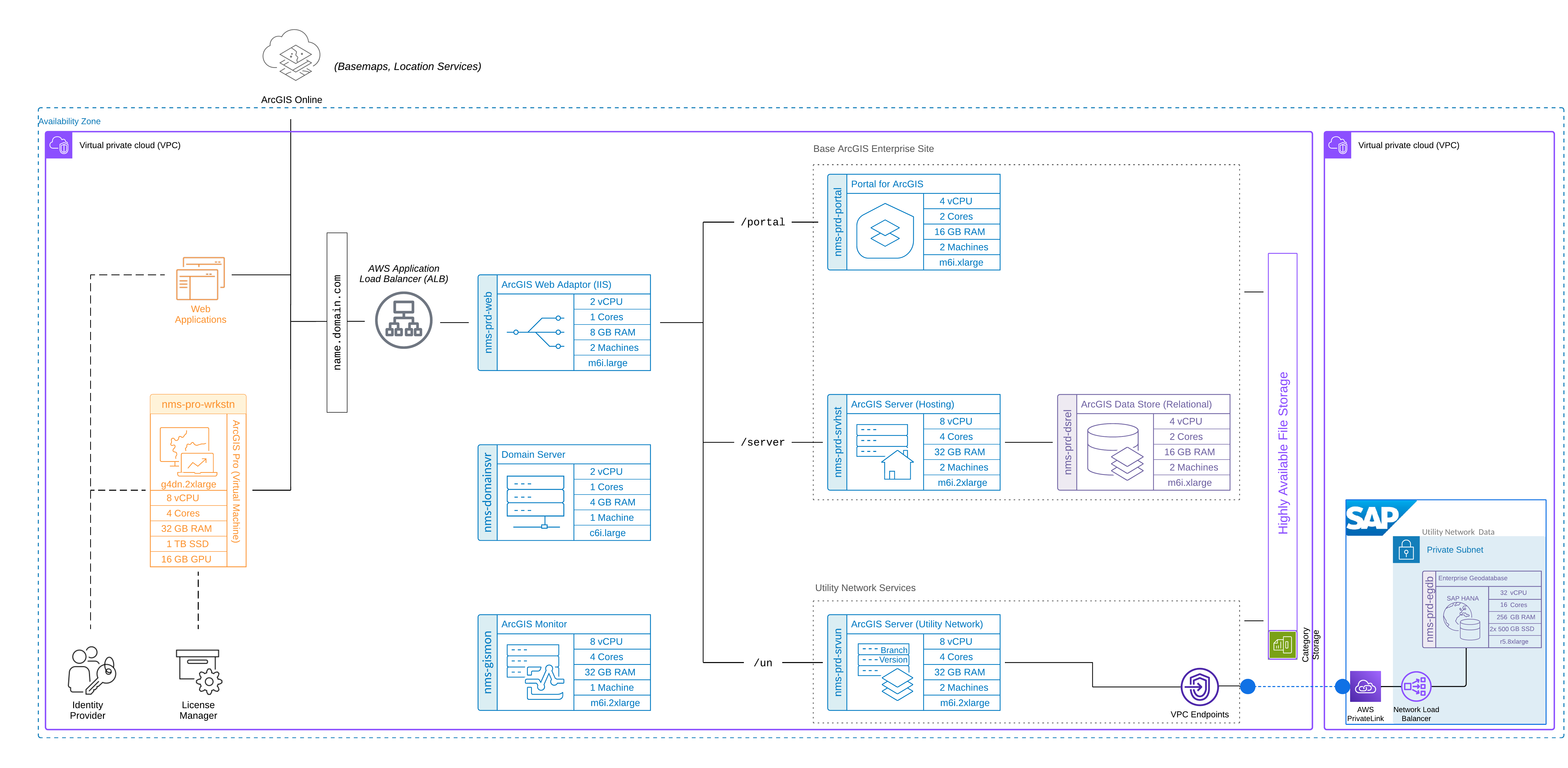Select the Basemaps, Location Services caption

(407, 66)
